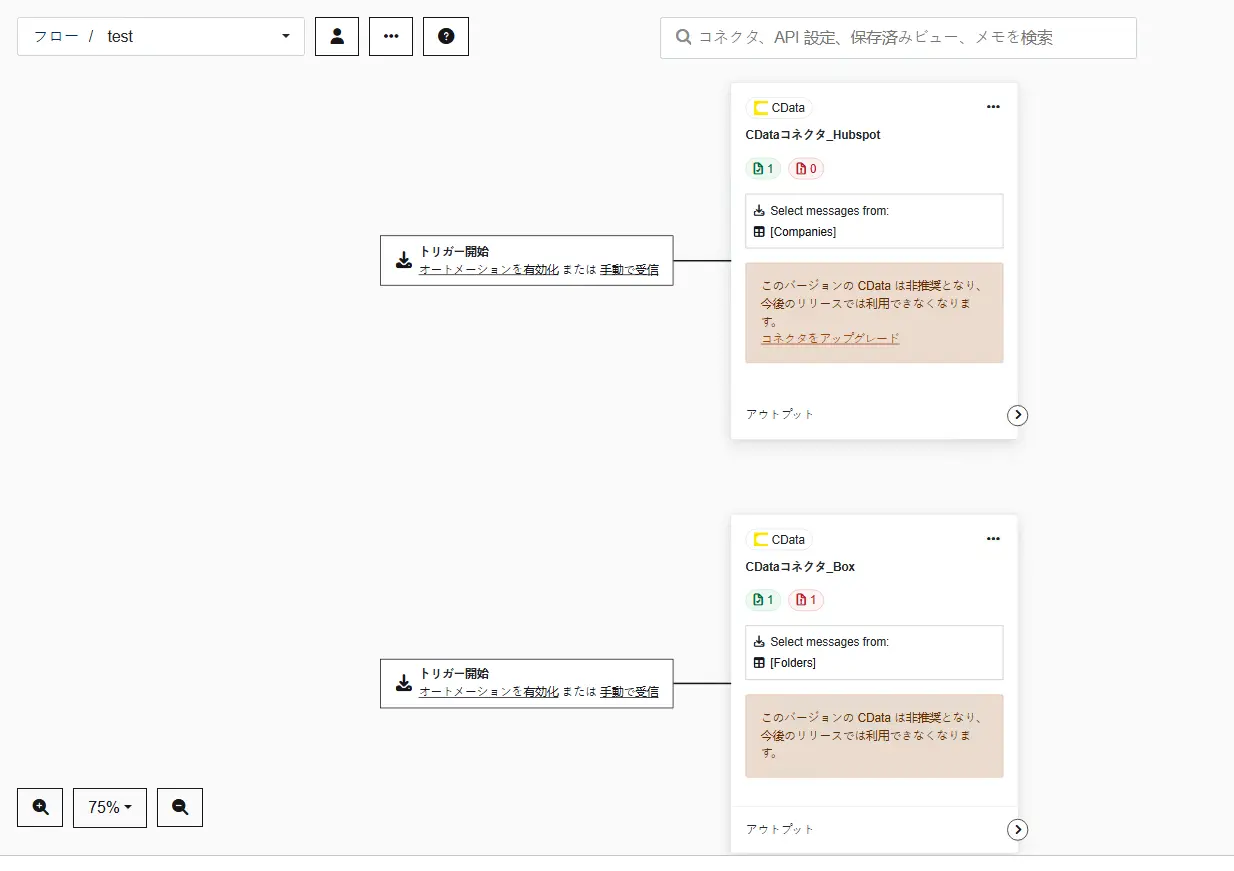The height and width of the screenshot is (871, 1234).
Task: Click the user profile icon button
Action: [x=337, y=36]
